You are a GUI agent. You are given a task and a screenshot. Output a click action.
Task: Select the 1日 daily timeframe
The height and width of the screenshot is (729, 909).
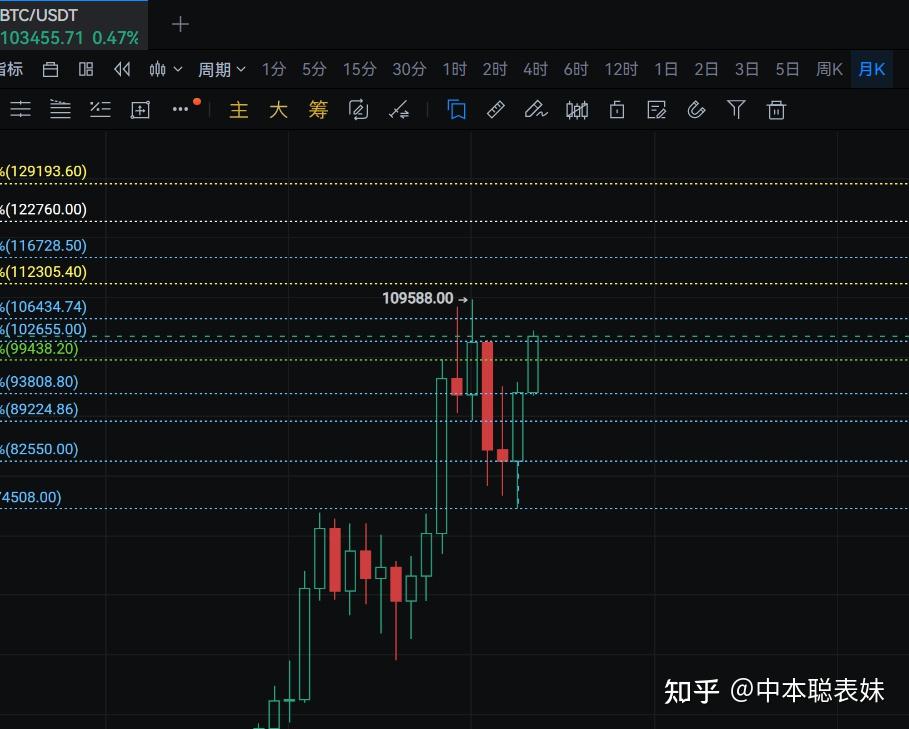tap(666, 70)
